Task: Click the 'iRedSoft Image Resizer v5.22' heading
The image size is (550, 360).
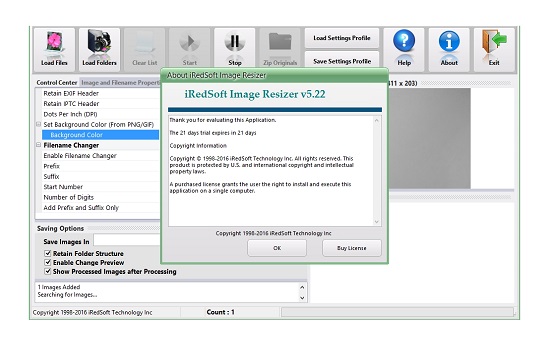Action: (x=255, y=94)
